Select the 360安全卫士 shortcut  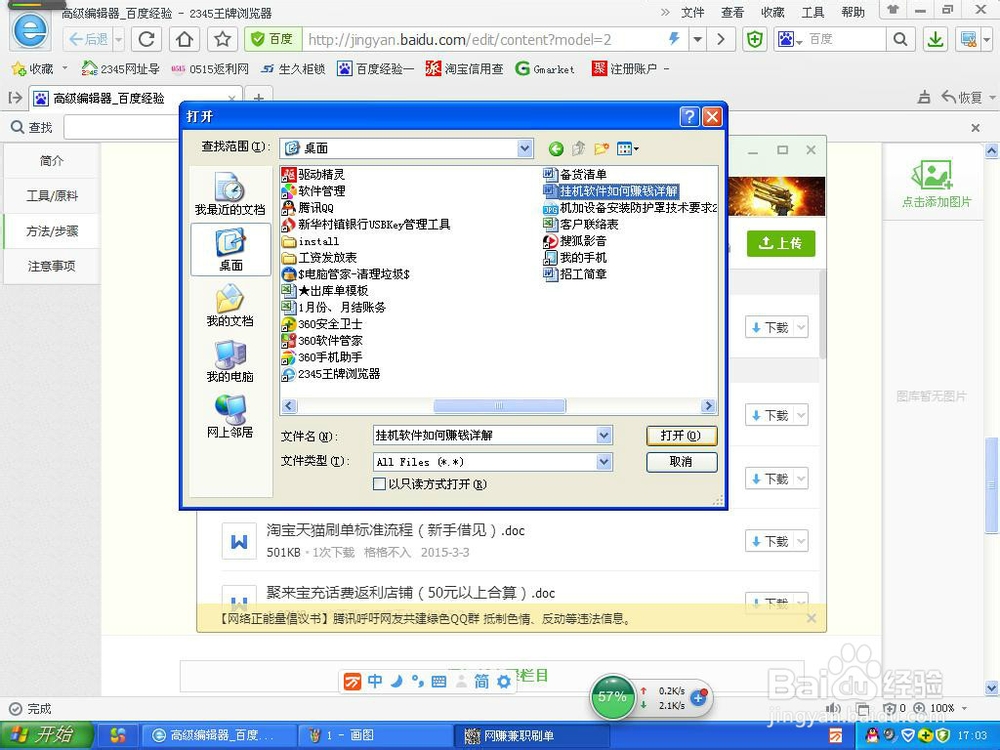coord(322,324)
